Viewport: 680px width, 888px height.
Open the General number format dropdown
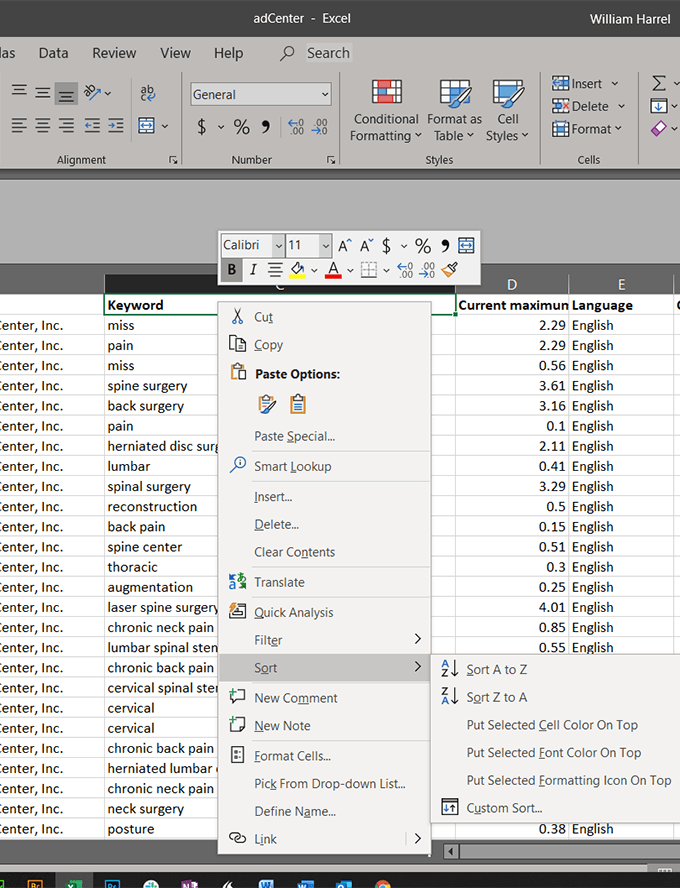pos(260,94)
